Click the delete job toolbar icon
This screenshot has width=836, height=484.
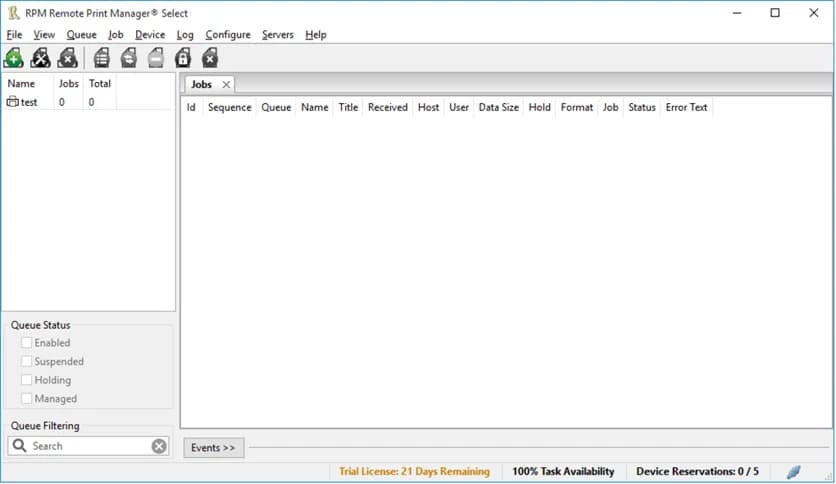210,58
